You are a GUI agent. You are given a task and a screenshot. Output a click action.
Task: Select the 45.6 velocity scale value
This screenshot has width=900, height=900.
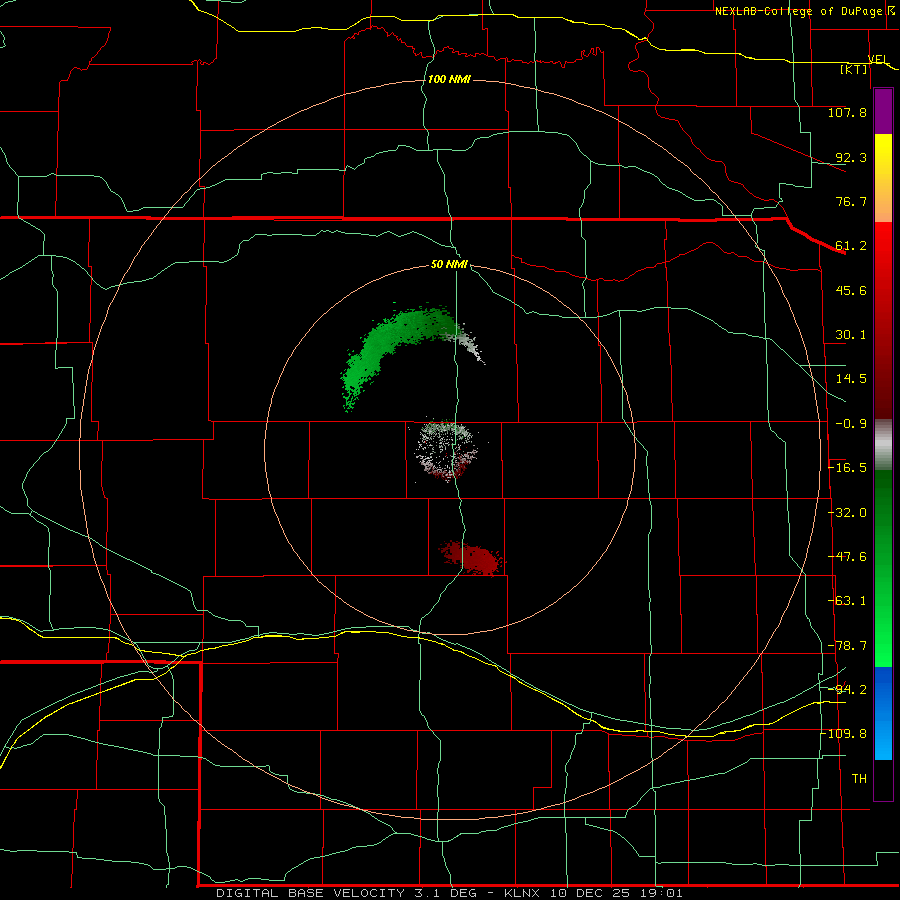pos(851,290)
